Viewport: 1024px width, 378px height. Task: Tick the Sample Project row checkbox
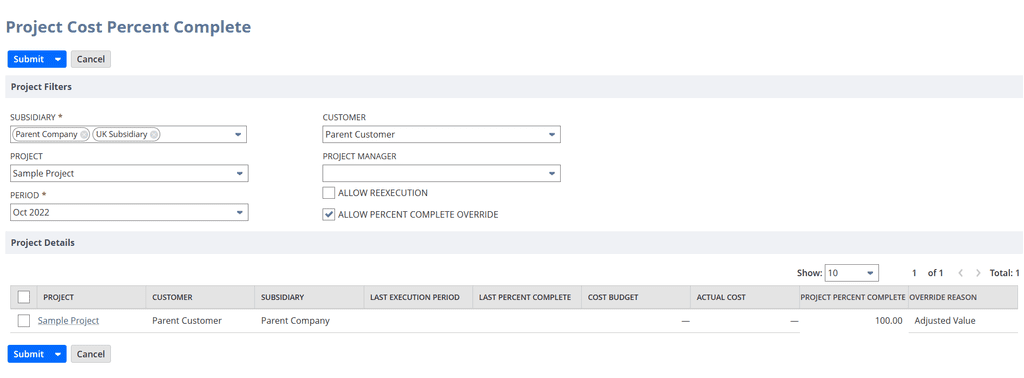click(24, 321)
